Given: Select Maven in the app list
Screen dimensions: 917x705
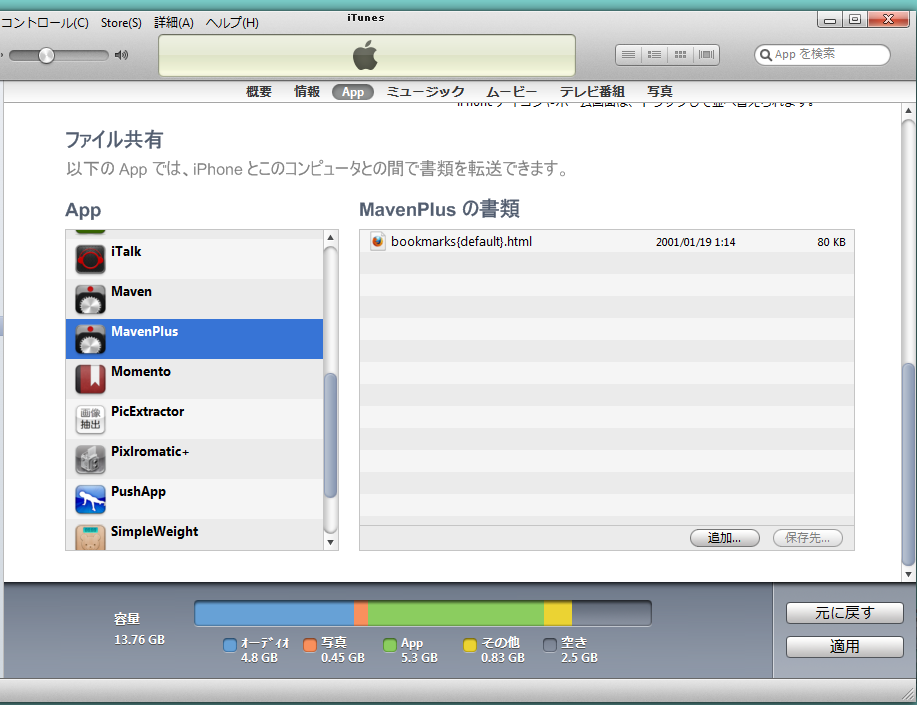Looking at the screenshot, I should pyautogui.click(x=194, y=299).
